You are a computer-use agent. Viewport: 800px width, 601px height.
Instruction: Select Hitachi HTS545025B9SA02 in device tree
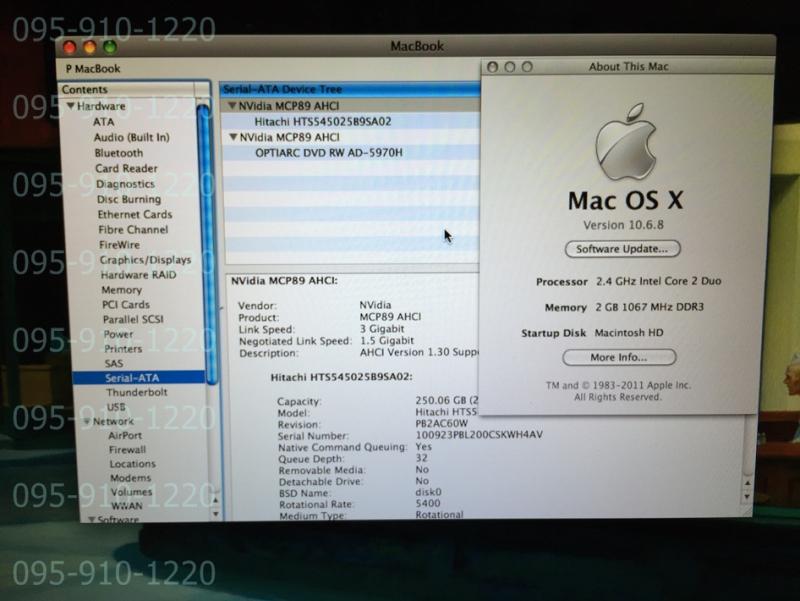(x=322, y=121)
